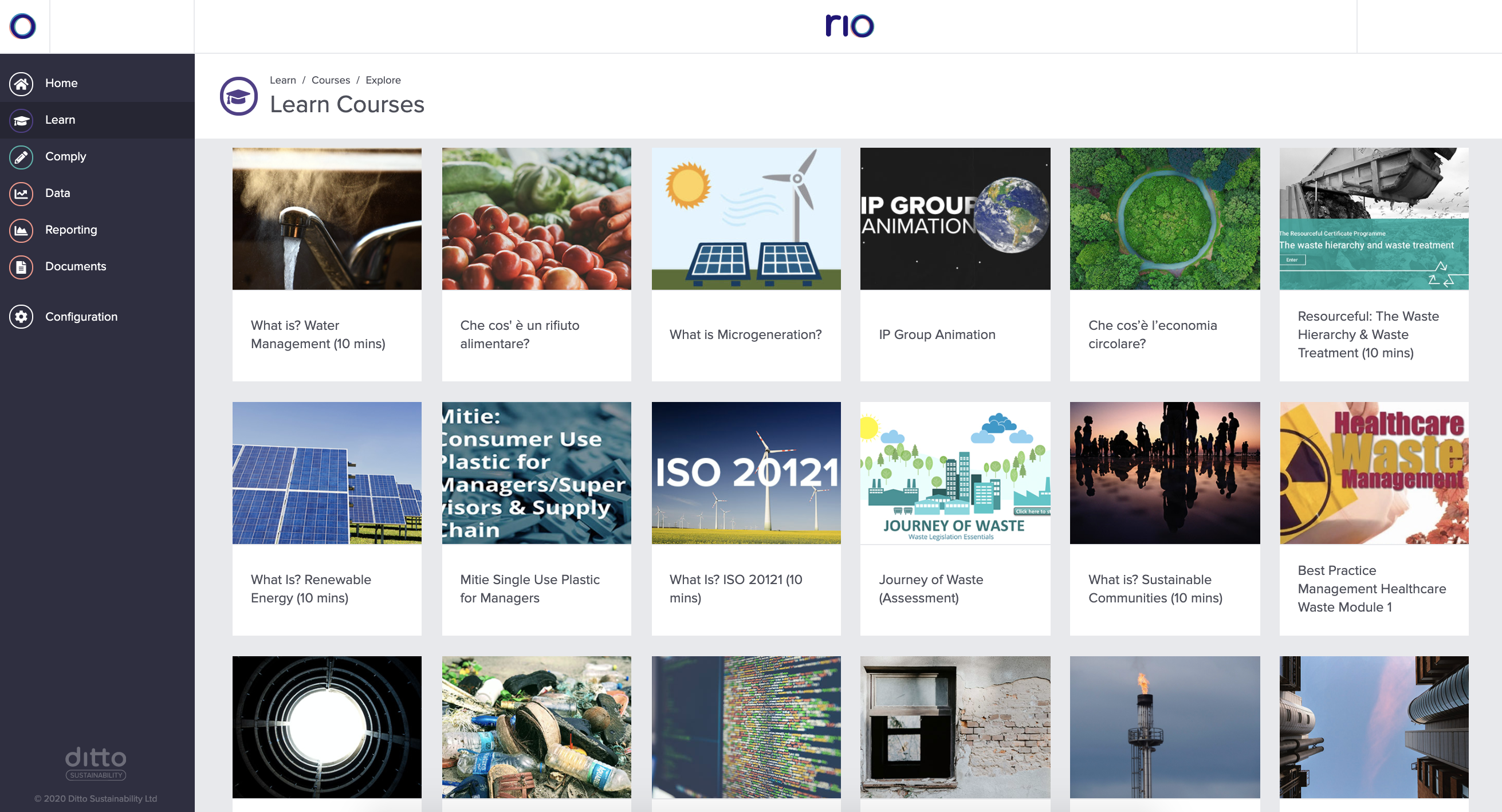Open the circular tunnel light course thumbnail
This screenshot has height=812, width=1502.
(x=327, y=727)
